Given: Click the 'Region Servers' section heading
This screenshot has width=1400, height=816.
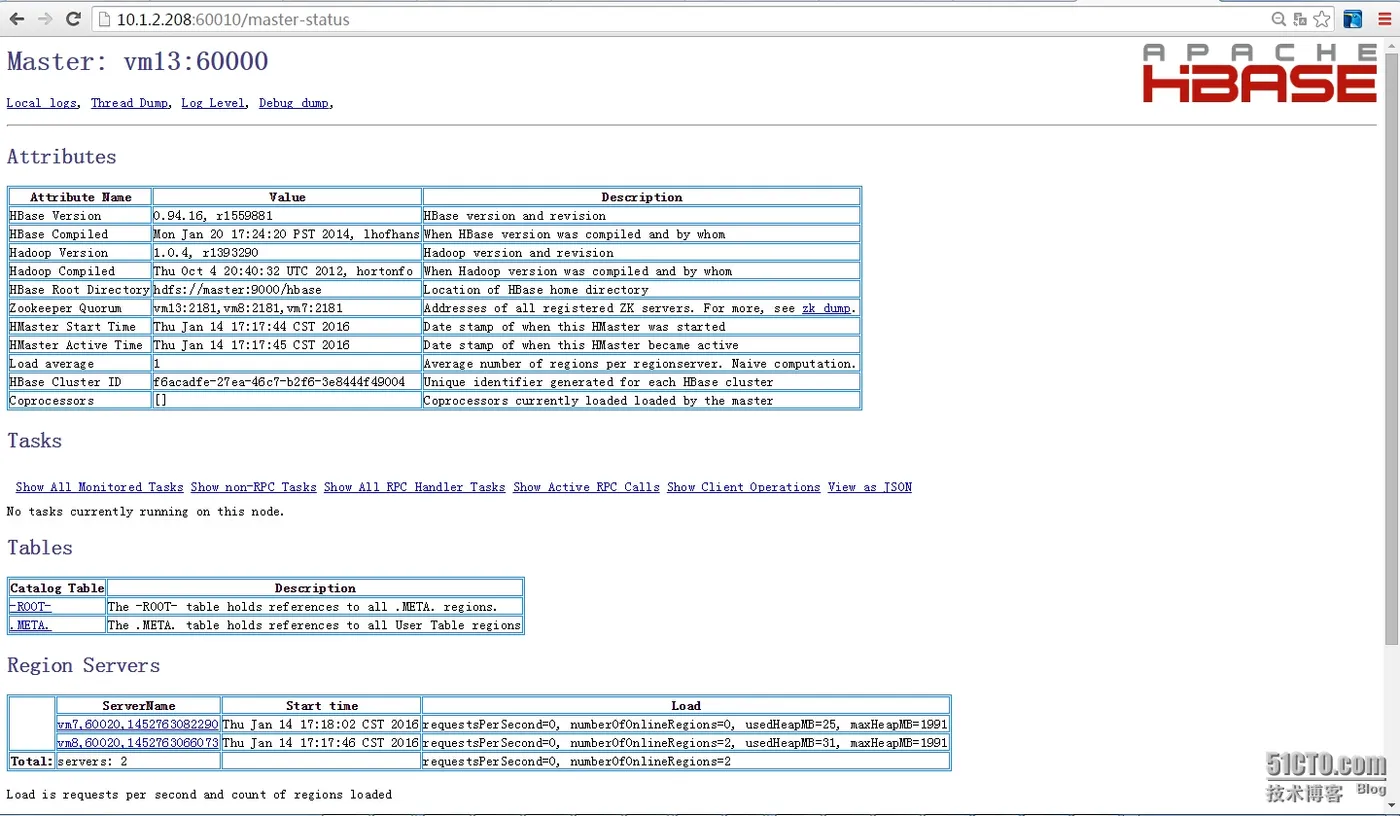Looking at the screenshot, I should pyautogui.click(x=84, y=666).
